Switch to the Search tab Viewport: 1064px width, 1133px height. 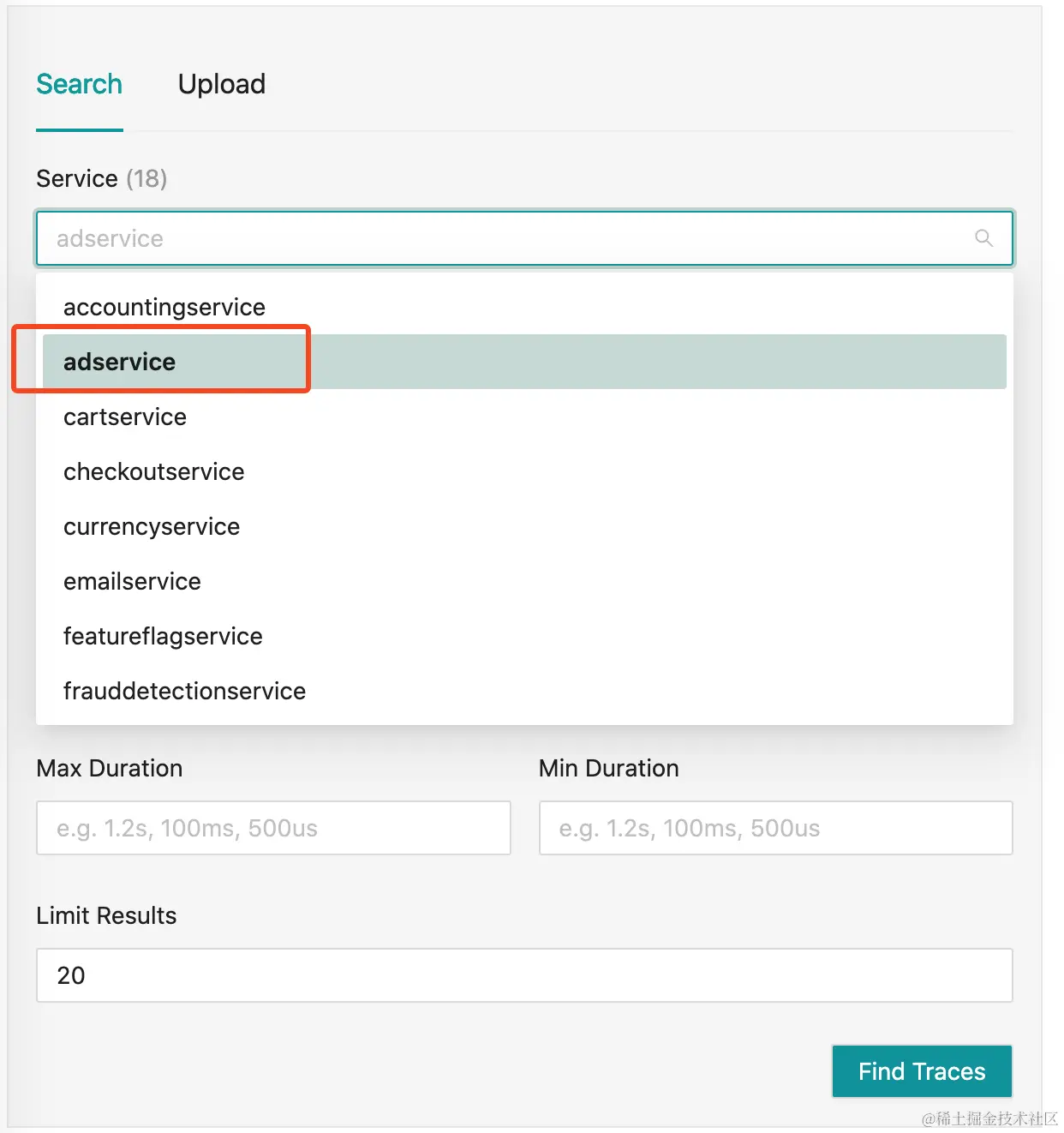pos(80,85)
